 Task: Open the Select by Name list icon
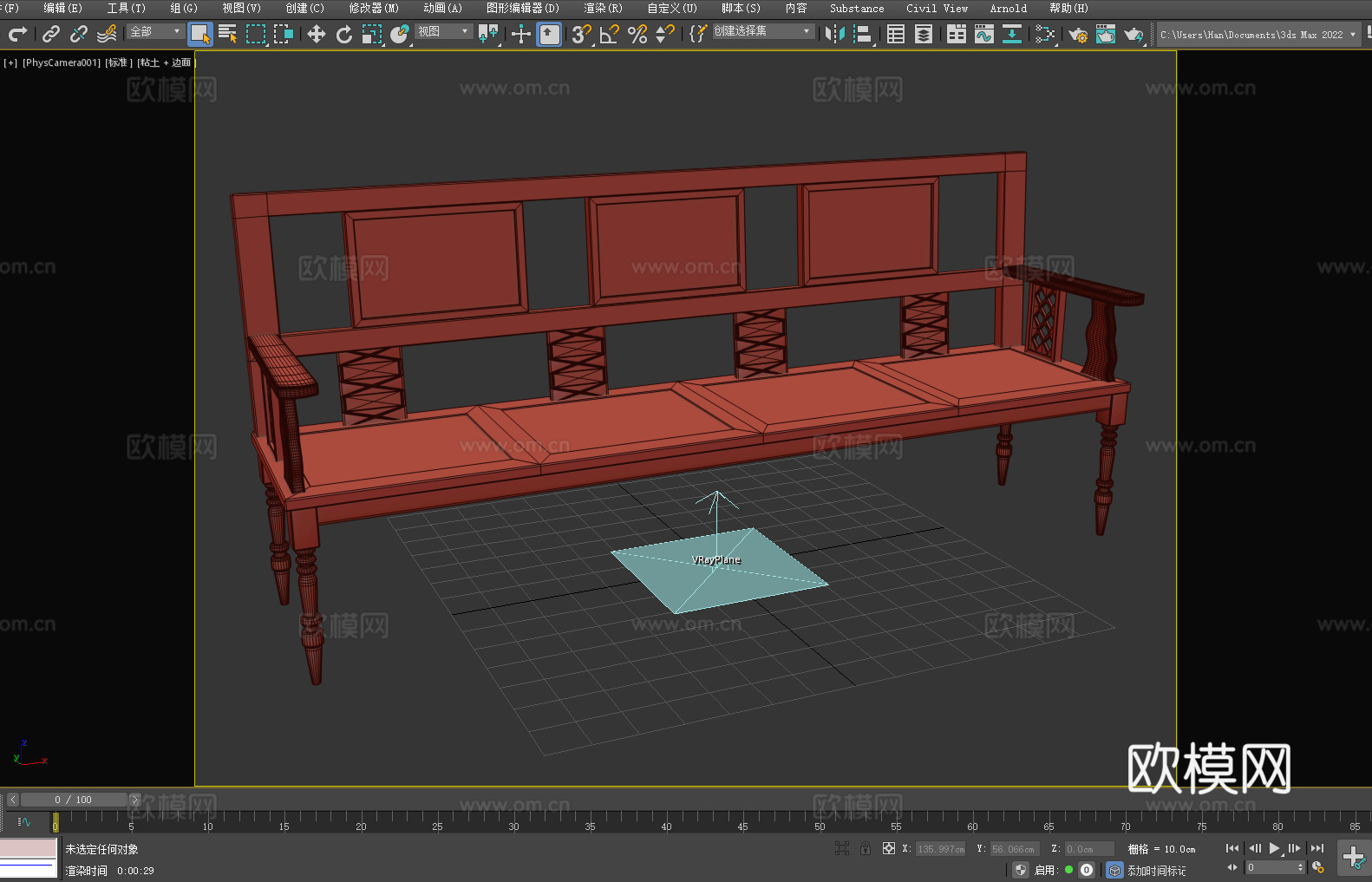click(228, 34)
